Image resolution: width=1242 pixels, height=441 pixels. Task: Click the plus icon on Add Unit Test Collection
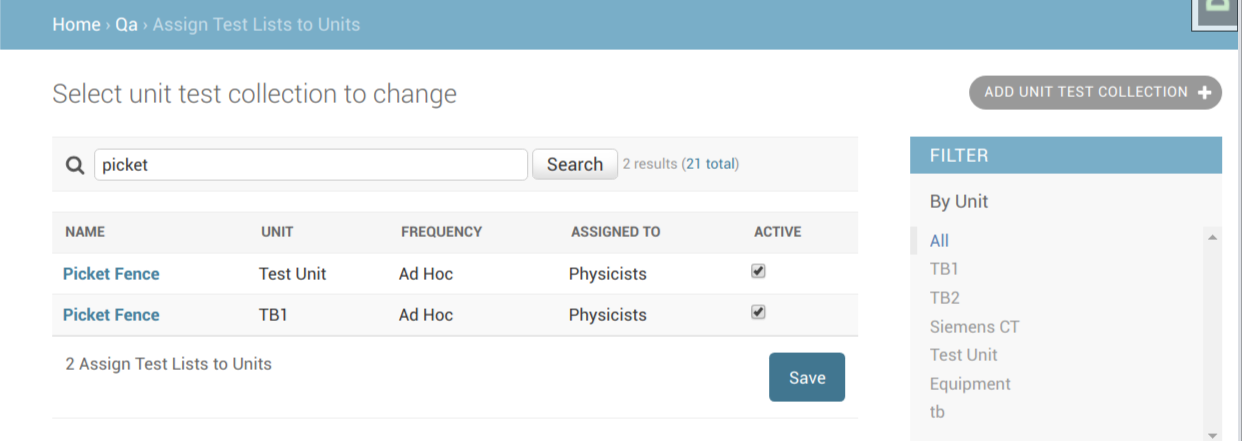coord(1205,93)
